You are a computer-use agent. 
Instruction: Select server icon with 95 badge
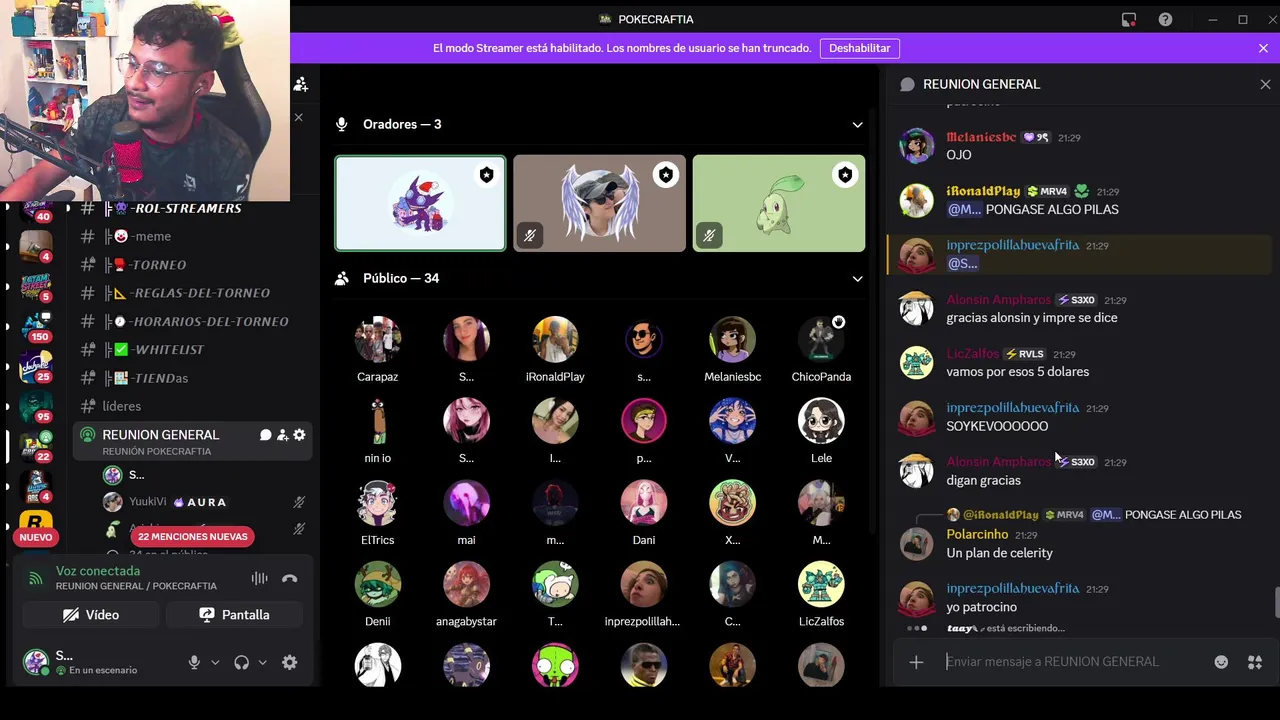click(x=36, y=406)
